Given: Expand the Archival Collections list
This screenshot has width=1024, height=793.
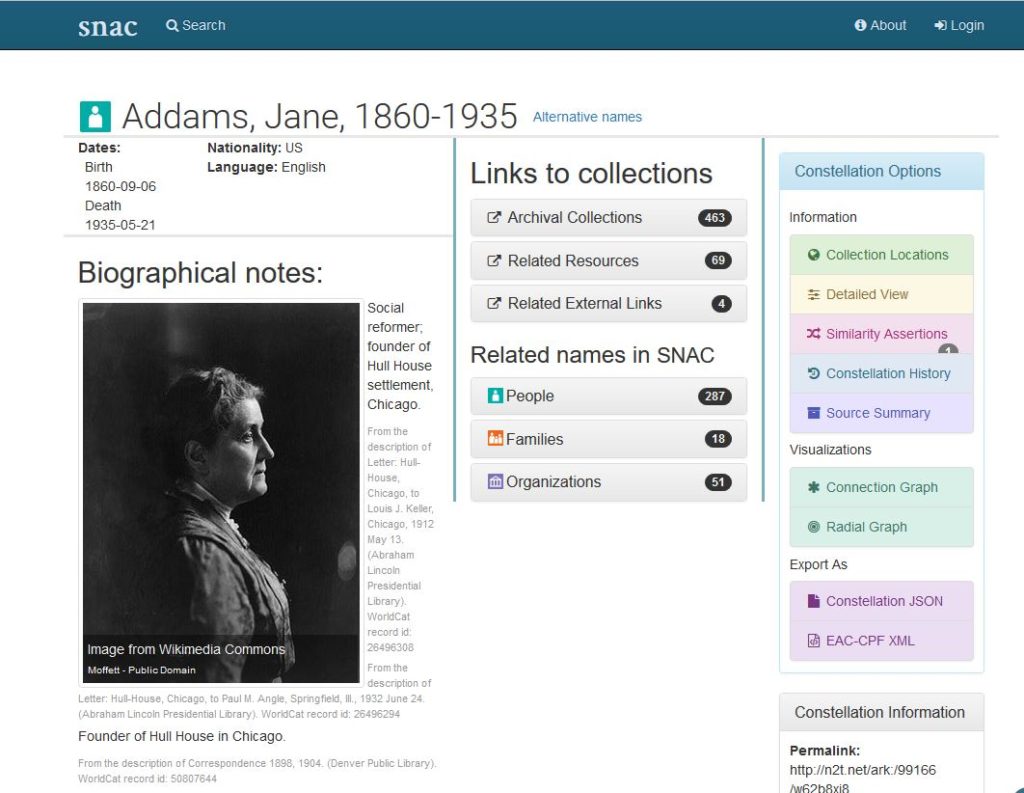Looking at the screenshot, I should tap(608, 217).
